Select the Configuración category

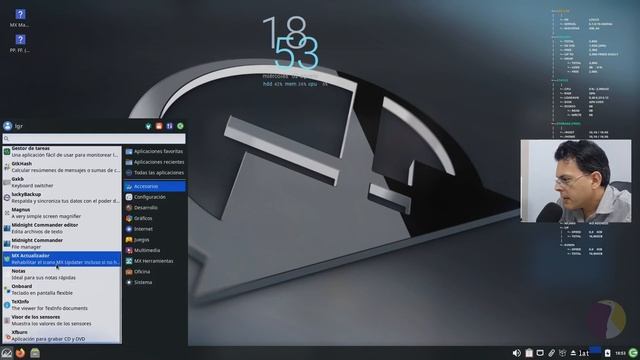click(155, 197)
